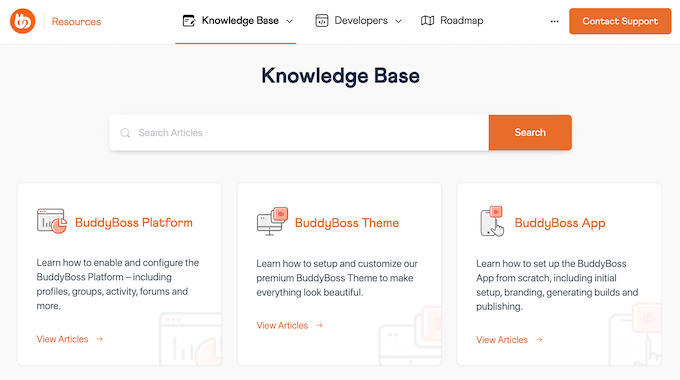View Articles for BuddyBoss Platform
Viewport: 680px width, 380px height.
pyautogui.click(x=62, y=339)
